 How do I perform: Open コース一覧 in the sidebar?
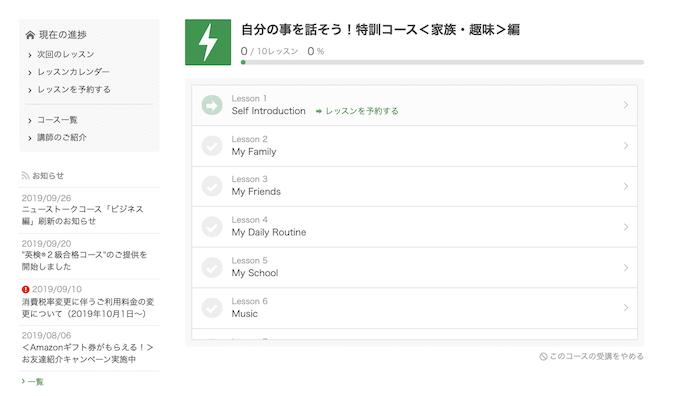click(57, 120)
